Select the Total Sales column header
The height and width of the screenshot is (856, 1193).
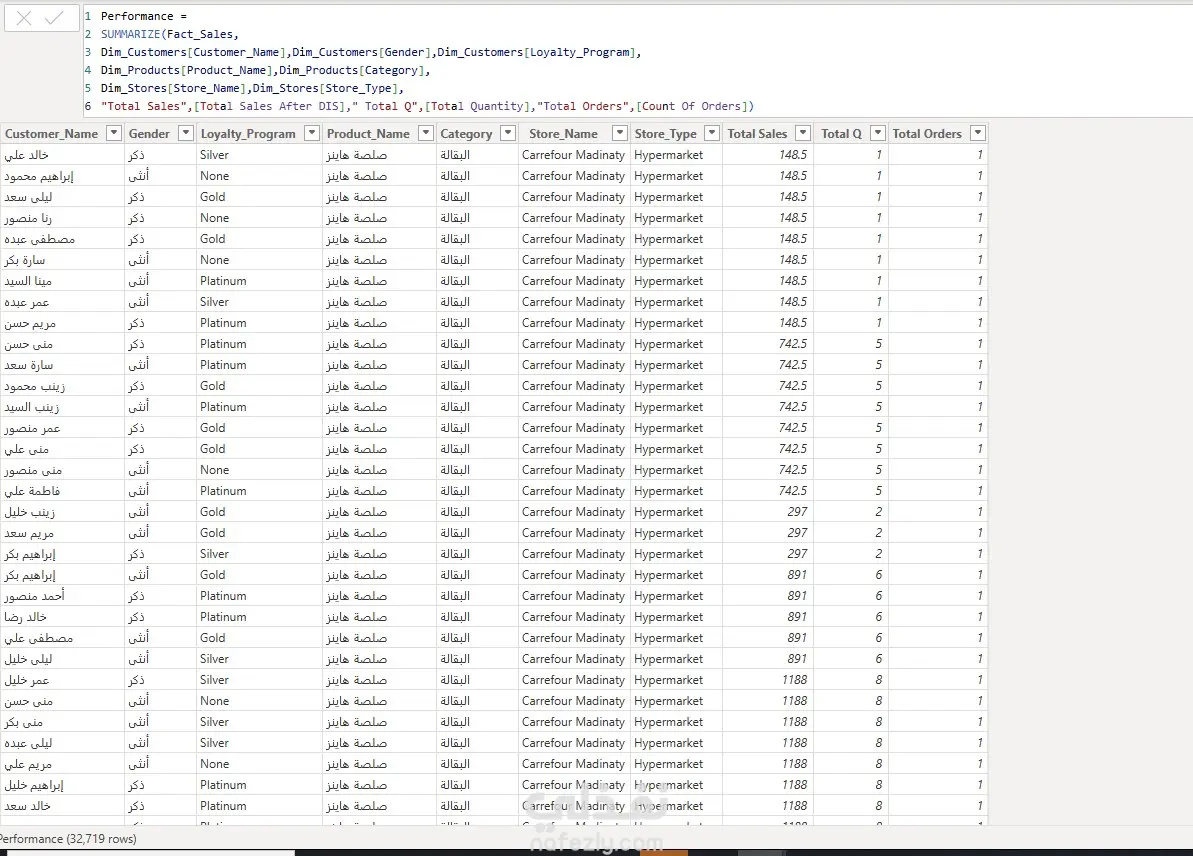[x=757, y=134]
